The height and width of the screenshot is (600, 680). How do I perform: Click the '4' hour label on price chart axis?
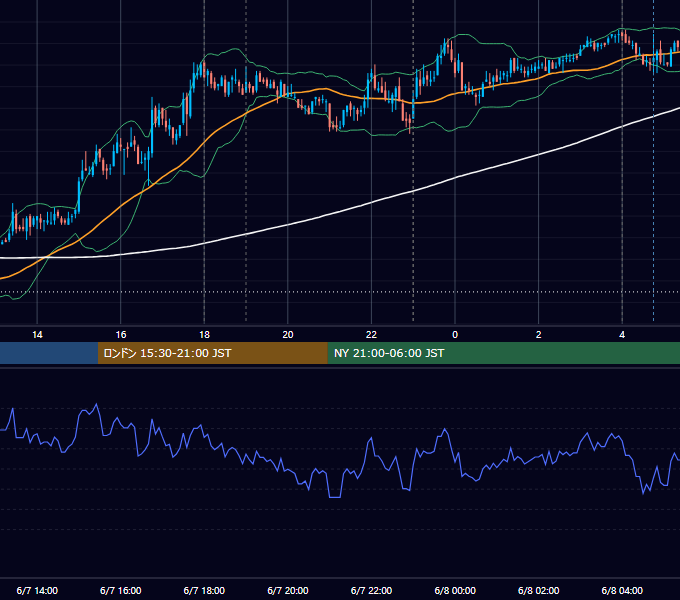pyautogui.click(x=622, y=335)
